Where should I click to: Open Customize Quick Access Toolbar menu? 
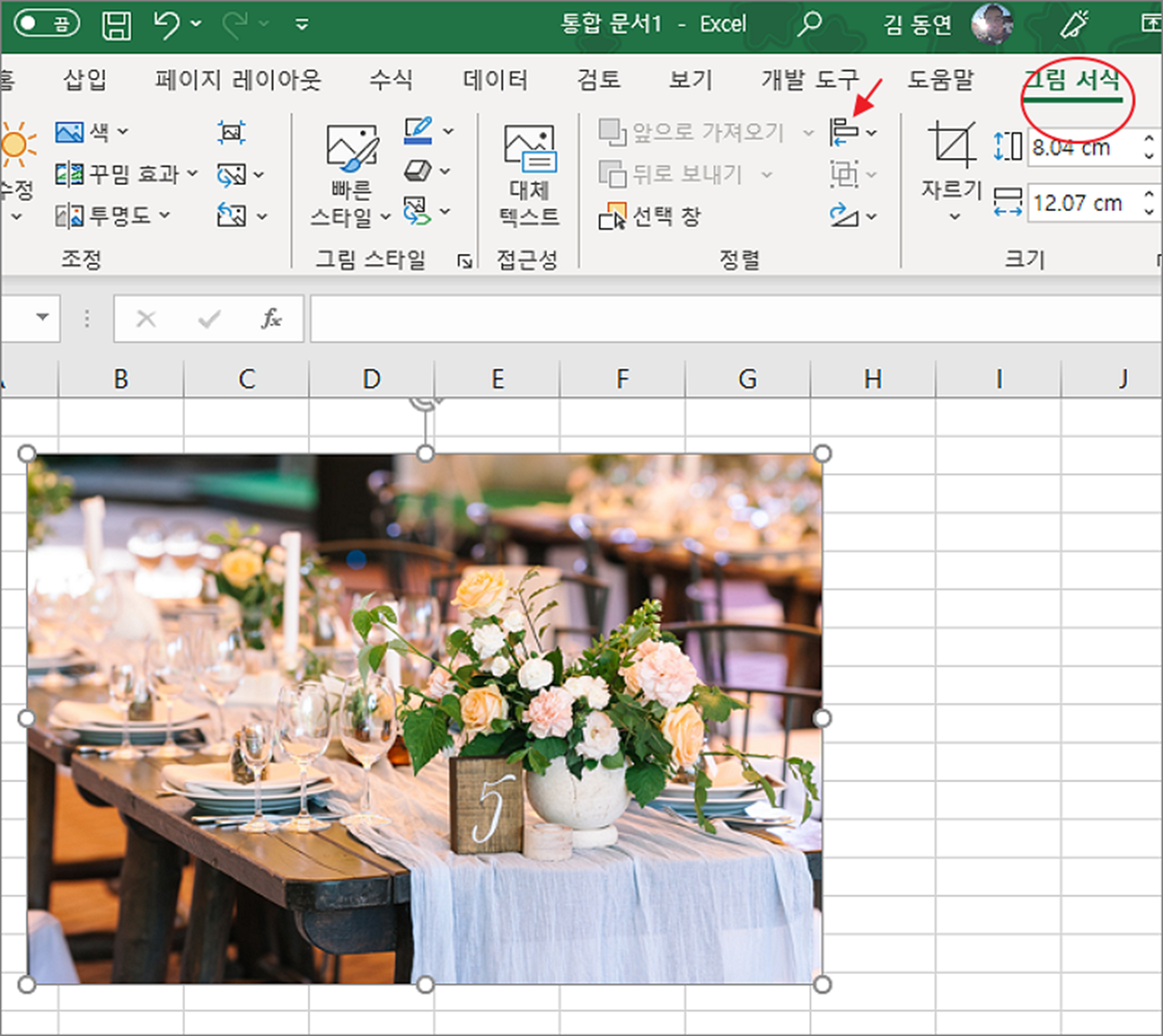click(x=301, y=25)
